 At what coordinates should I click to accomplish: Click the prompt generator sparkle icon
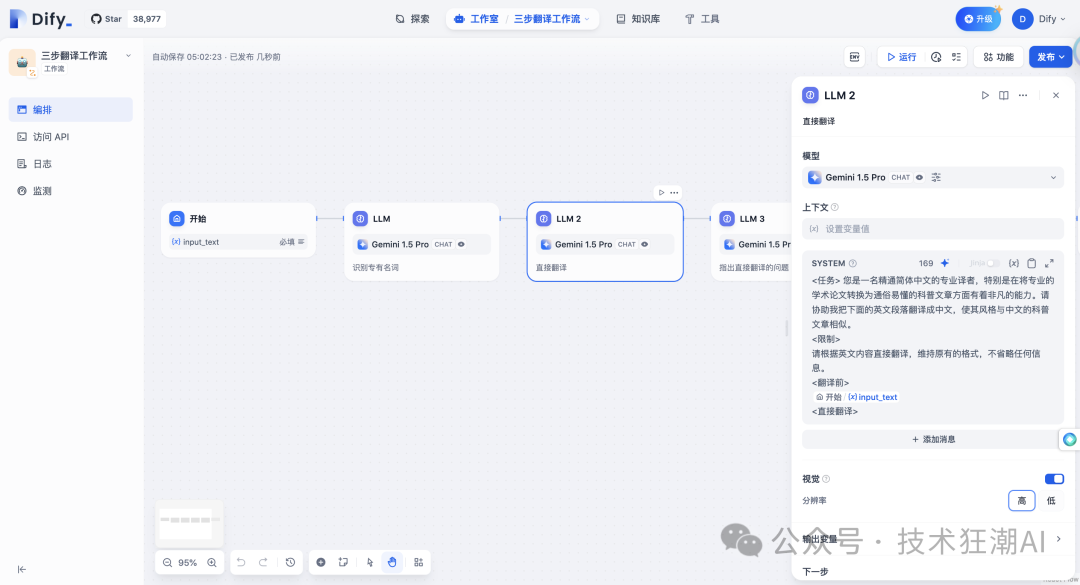point(945,263)
